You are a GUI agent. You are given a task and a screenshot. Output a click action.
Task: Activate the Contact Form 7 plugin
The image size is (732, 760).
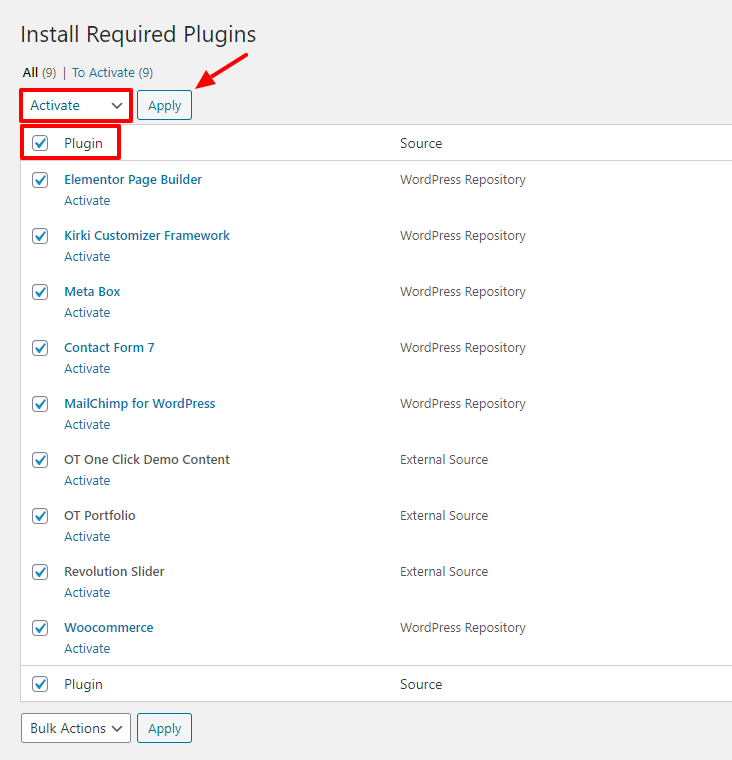(87, 368)
